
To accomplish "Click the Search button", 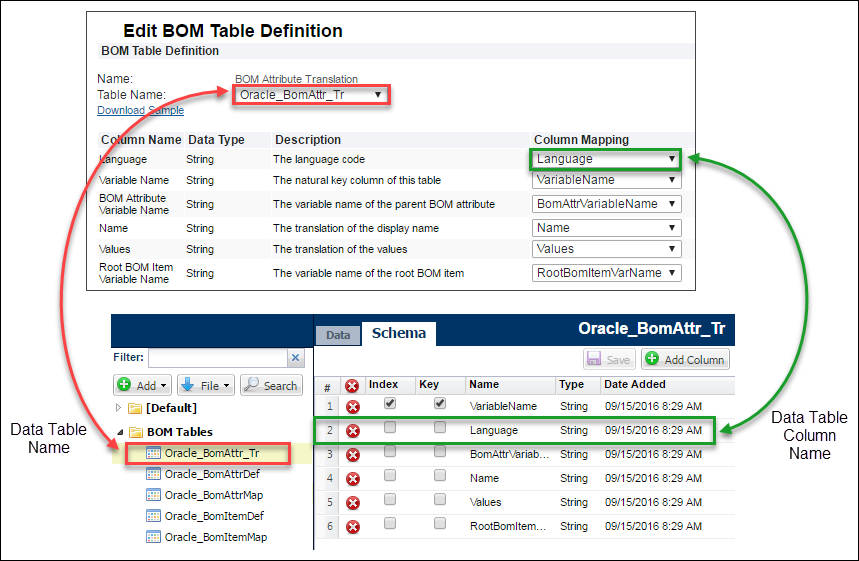I will point(271,385).
